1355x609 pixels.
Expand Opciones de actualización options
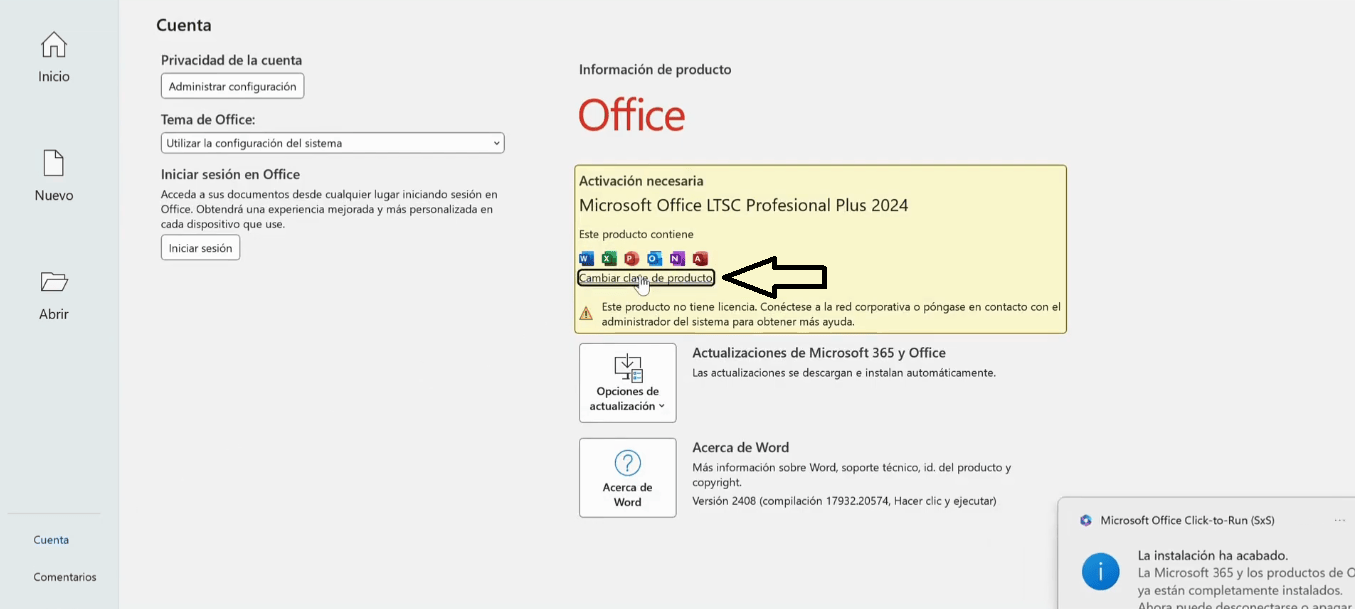627,382
